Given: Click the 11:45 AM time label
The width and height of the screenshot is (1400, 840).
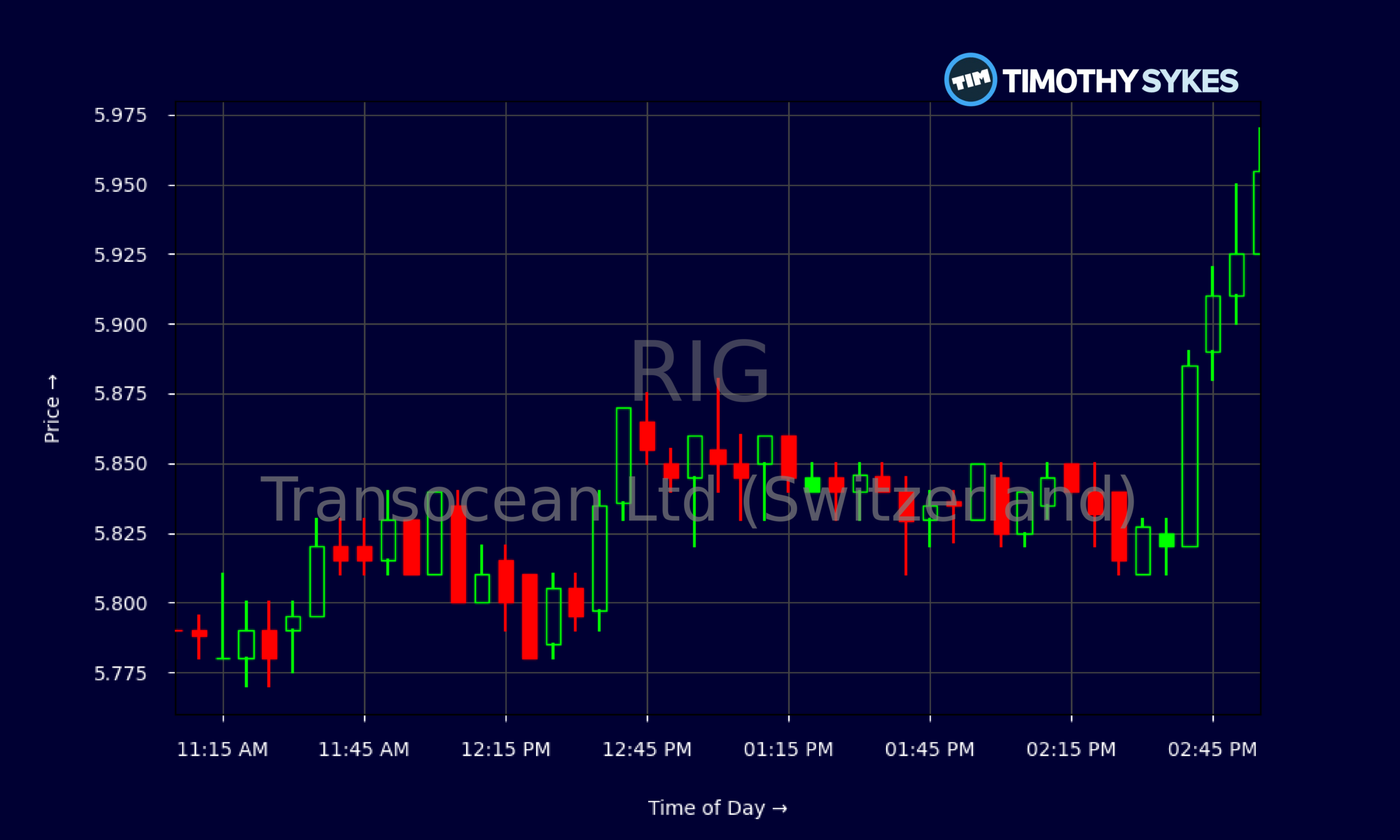Looking at the screenshot, I should (x=364, y=749).
